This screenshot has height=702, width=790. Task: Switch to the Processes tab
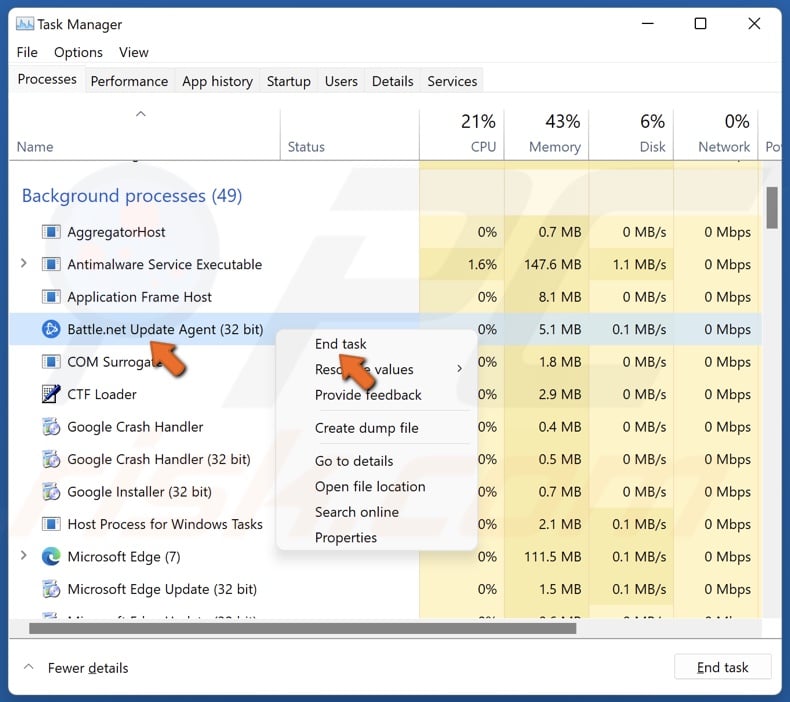47,80
